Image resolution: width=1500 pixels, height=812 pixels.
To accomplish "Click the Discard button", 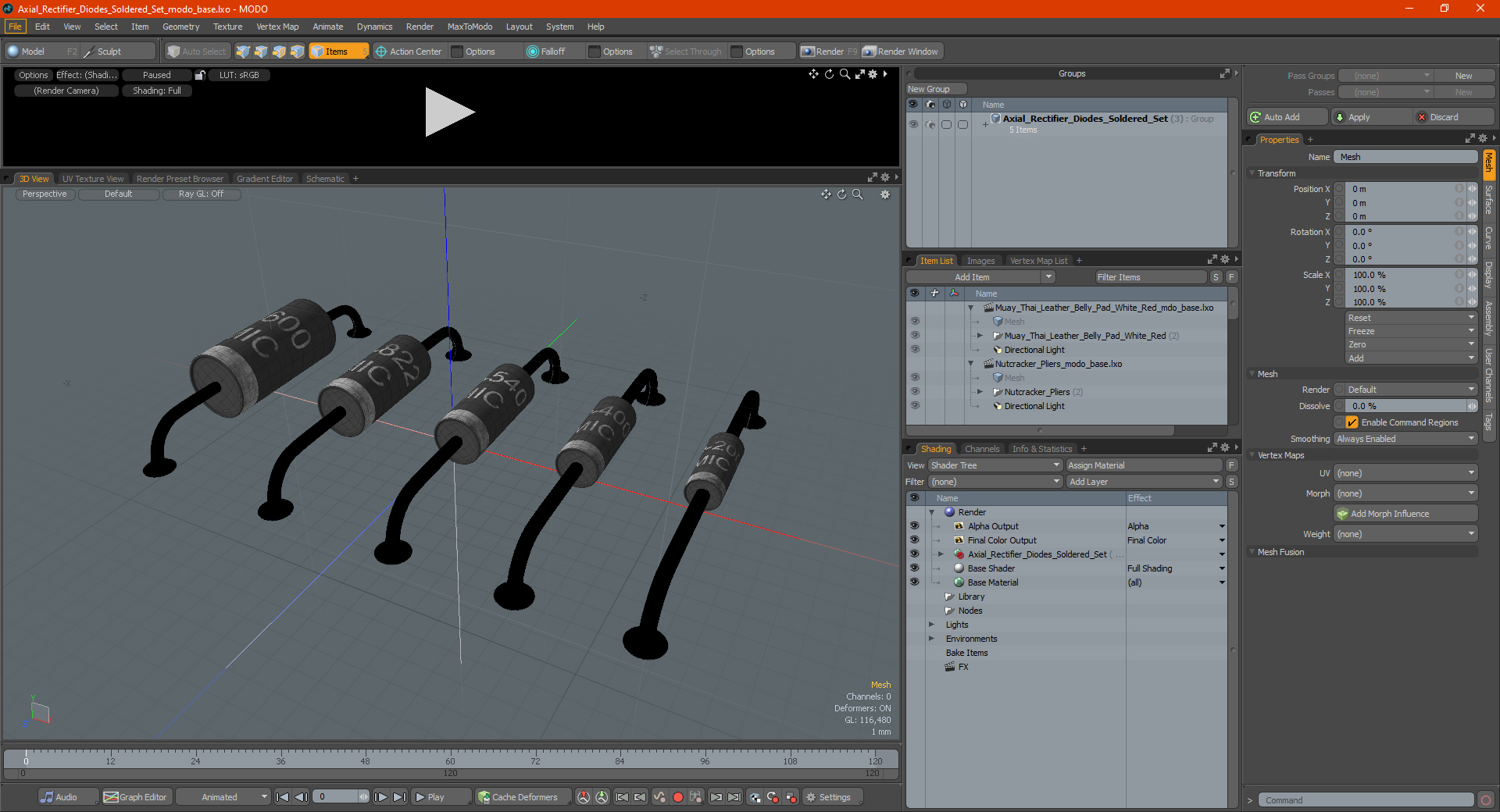I will (x=1454, y=117).
